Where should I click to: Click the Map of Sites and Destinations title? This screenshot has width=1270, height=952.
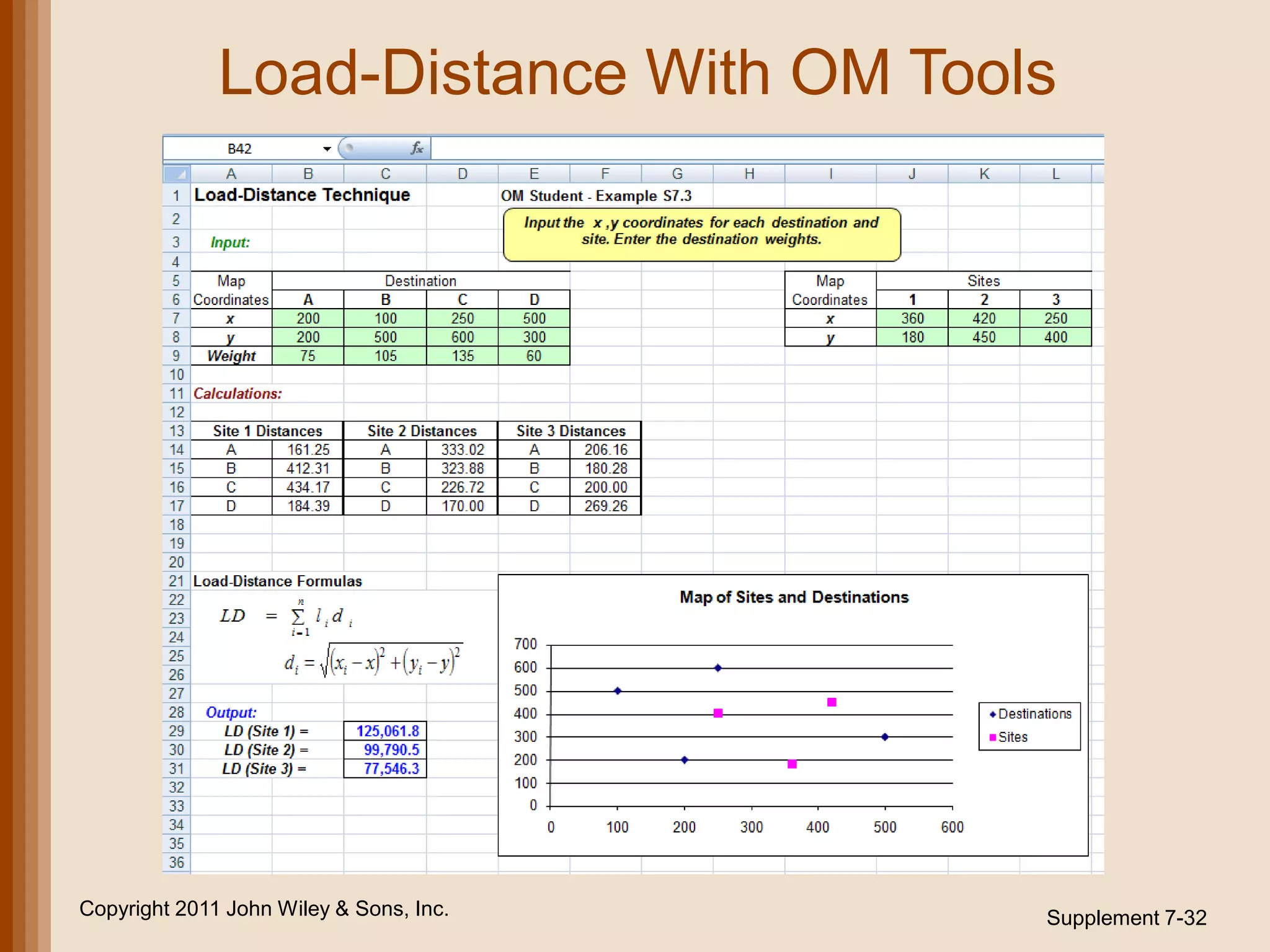click(794, 597)
